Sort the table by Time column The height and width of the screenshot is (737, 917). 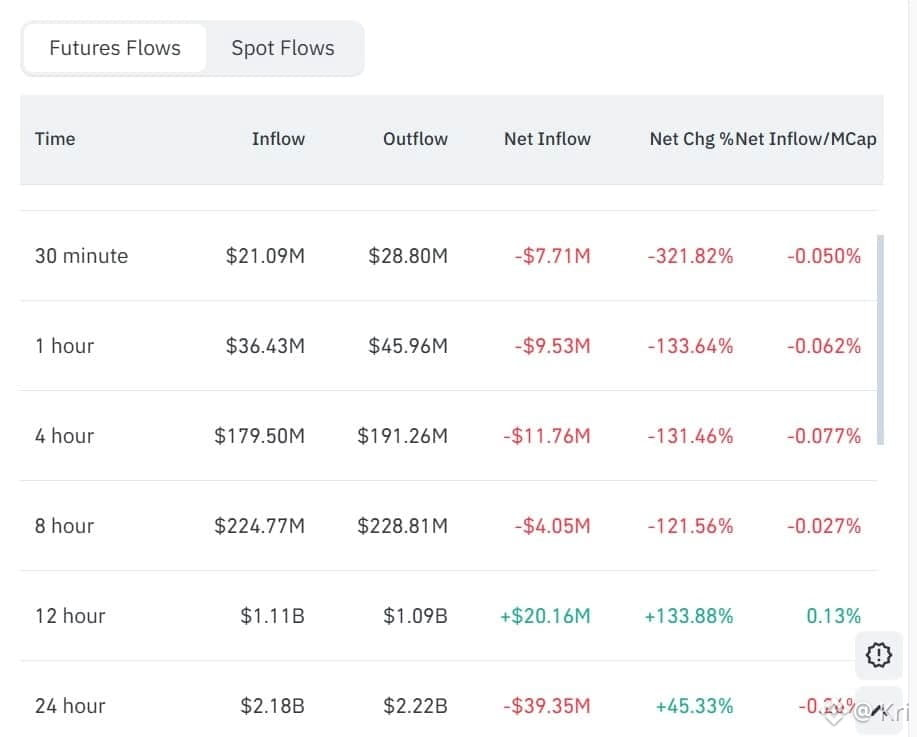coord(54,139)
